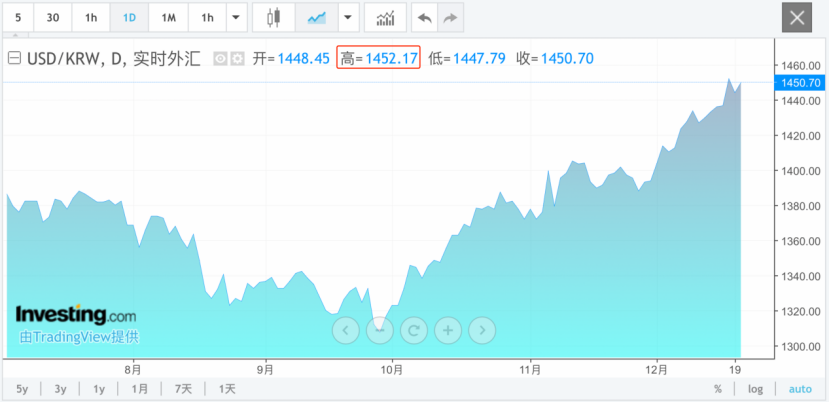Viewport: 830px width, 402px height.
Task: Click the TradingView attribution link
Action: (x=77, y=337)
